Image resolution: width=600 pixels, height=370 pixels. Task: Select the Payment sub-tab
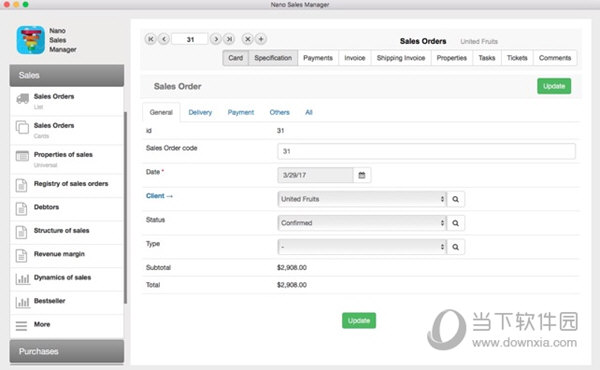[241, 112]
